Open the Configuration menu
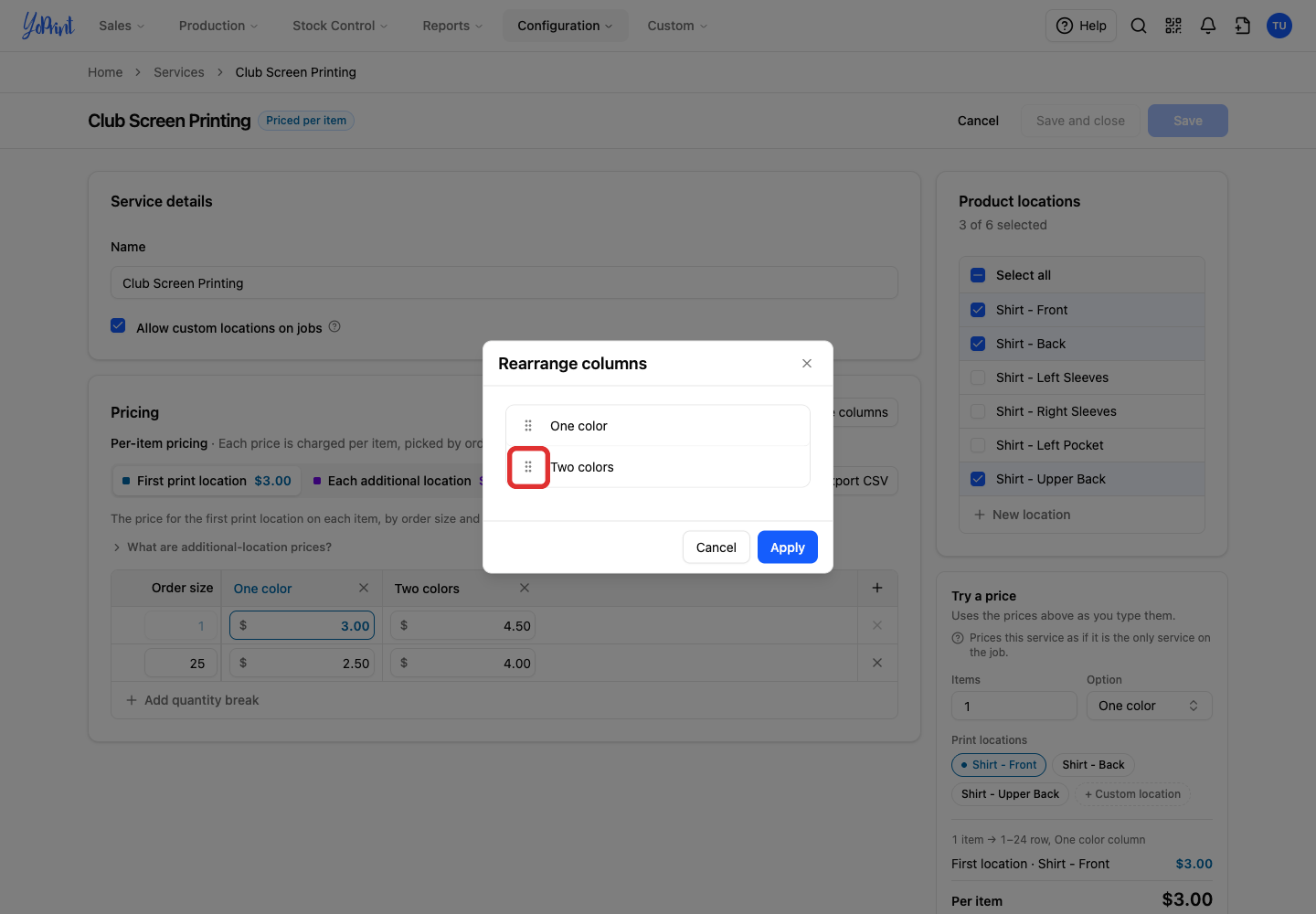 (565, 26)
